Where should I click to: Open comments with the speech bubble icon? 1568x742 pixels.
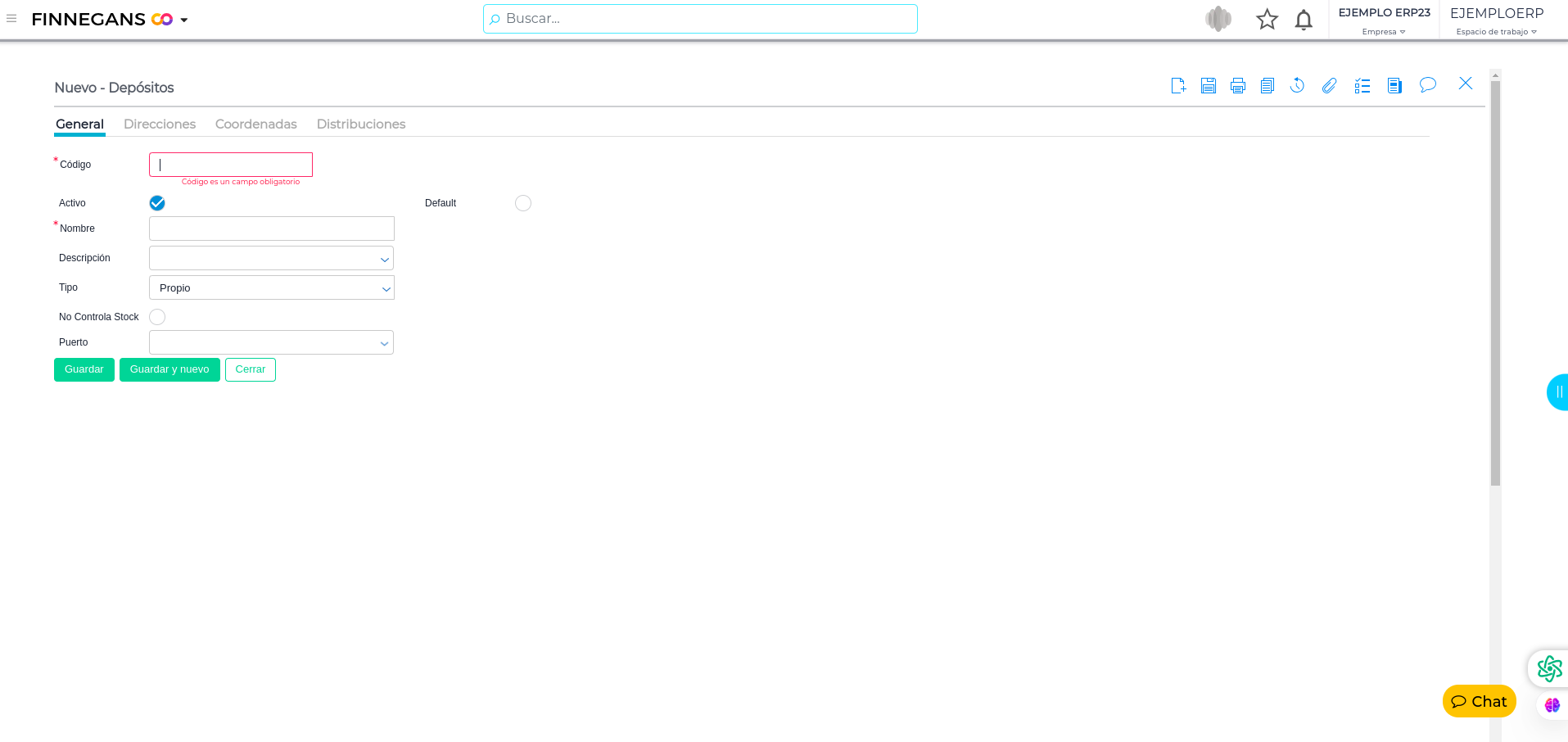pos(1428,85)
